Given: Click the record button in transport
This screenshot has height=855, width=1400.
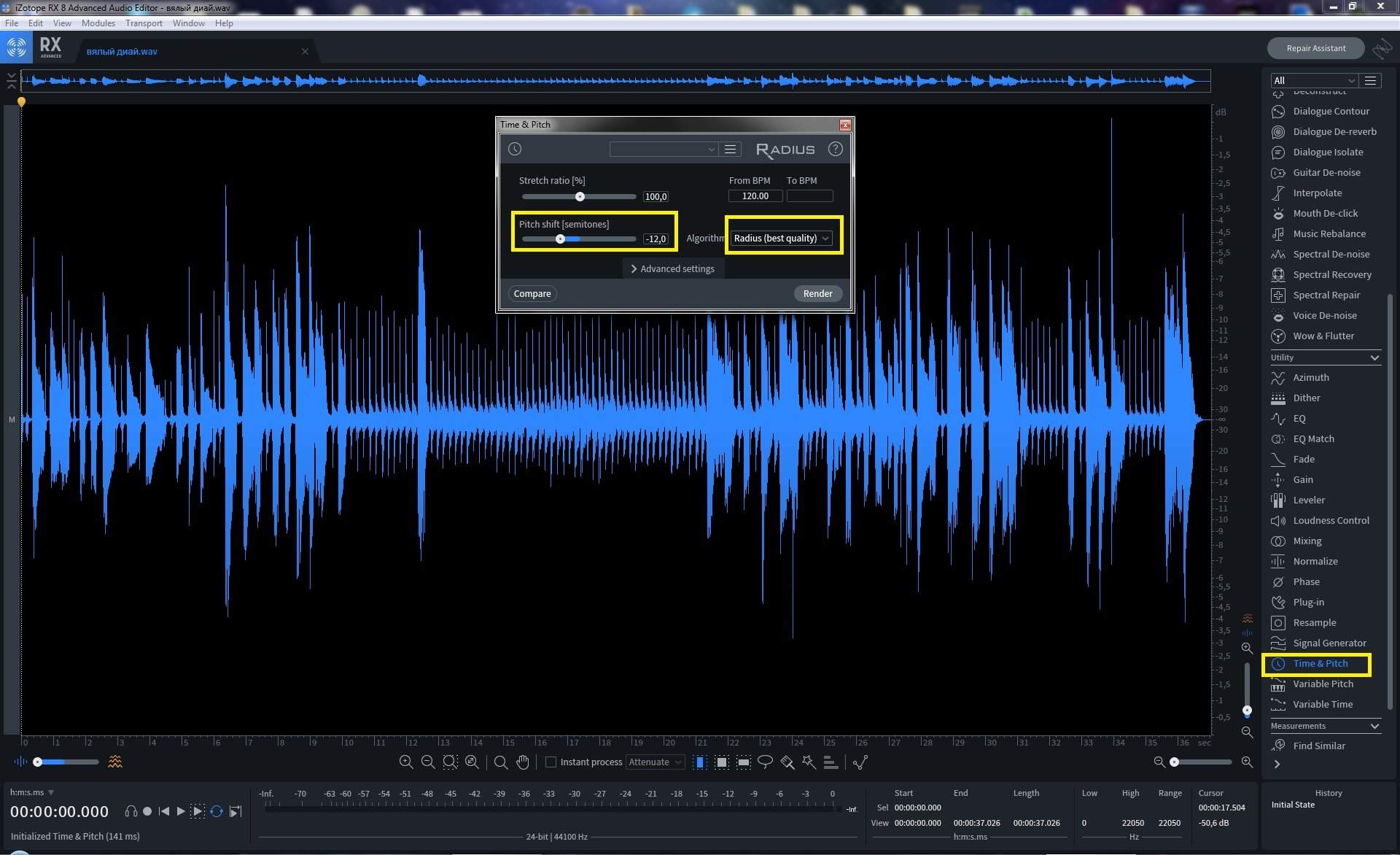Looking at the screenshot, I should coord(147,811).
